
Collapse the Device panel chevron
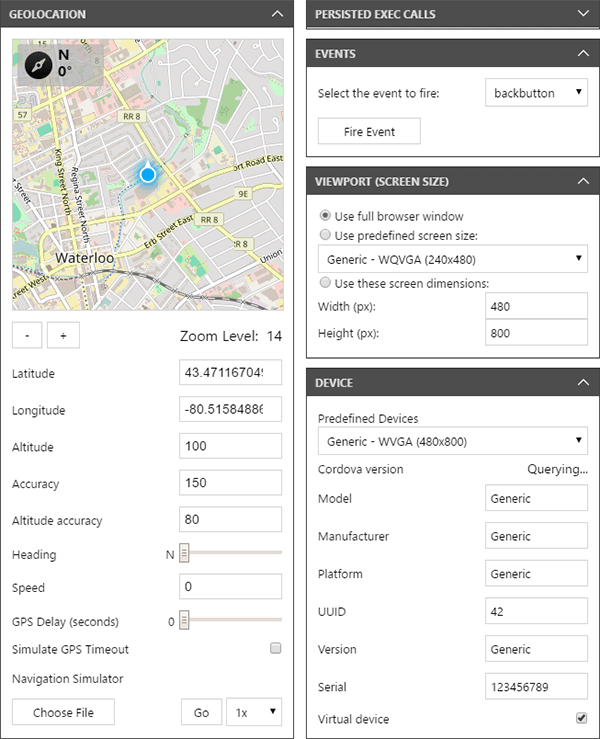[x=583, y=383]
